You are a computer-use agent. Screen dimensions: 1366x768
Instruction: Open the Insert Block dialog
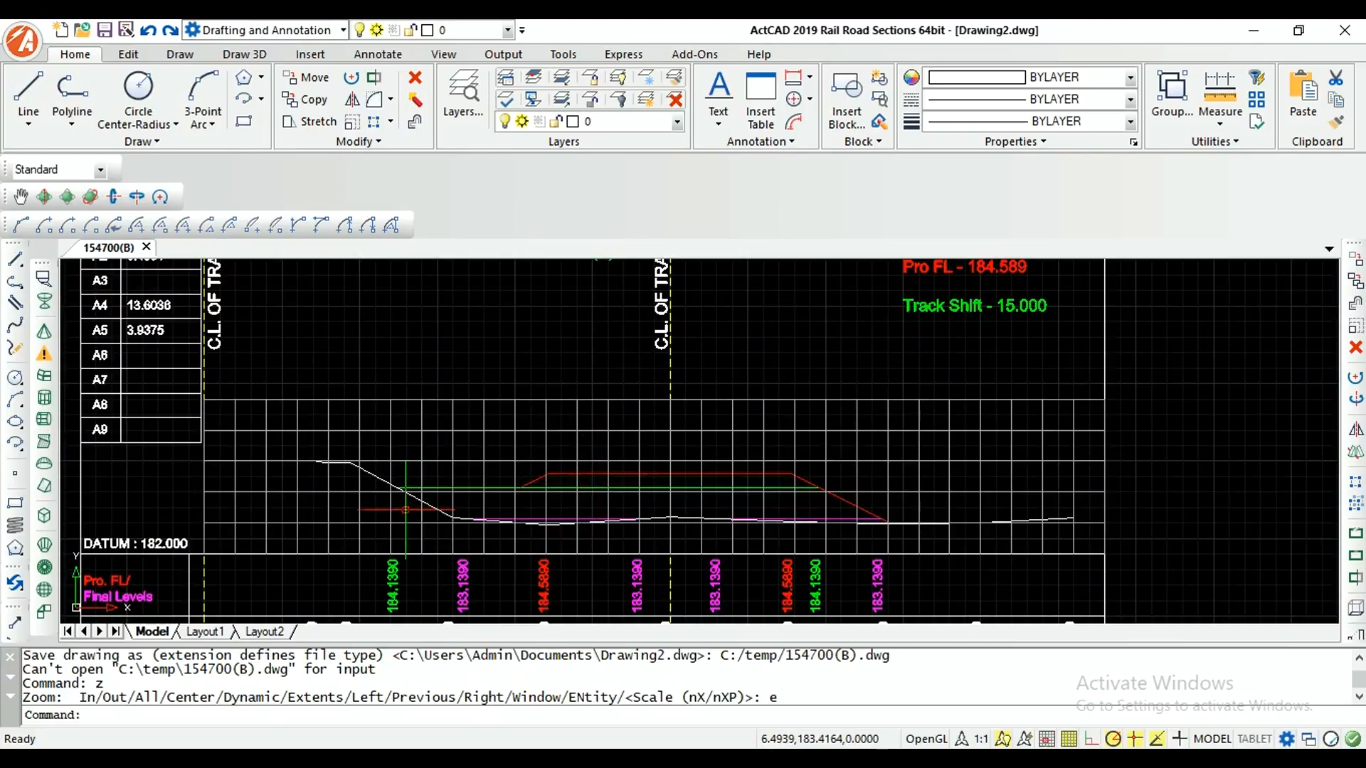pos(846,98)
